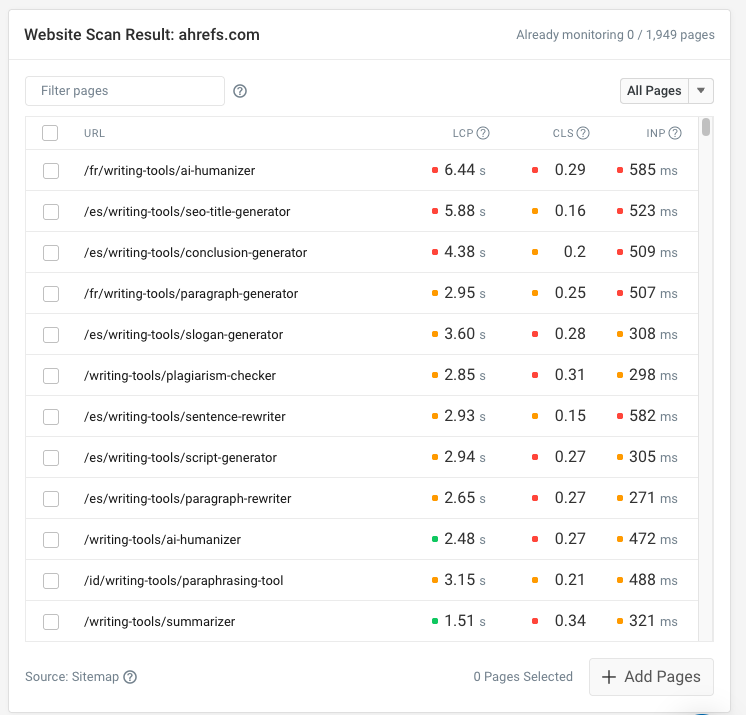Click the /es/writing-tools/seo-title-generator URL

click(x=187, y=212)
